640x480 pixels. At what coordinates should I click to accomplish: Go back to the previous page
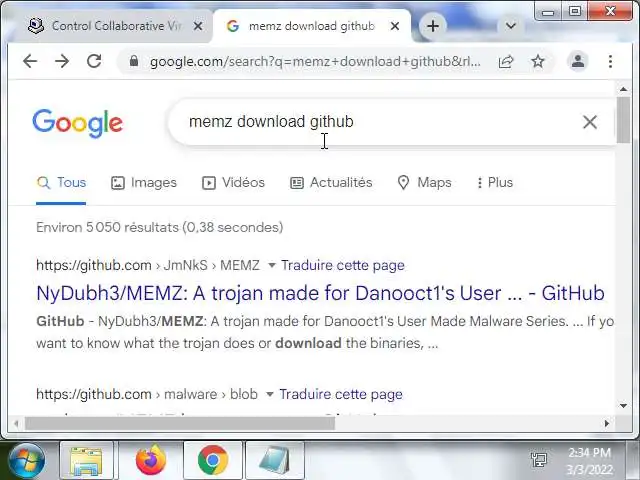coord(30,61)
